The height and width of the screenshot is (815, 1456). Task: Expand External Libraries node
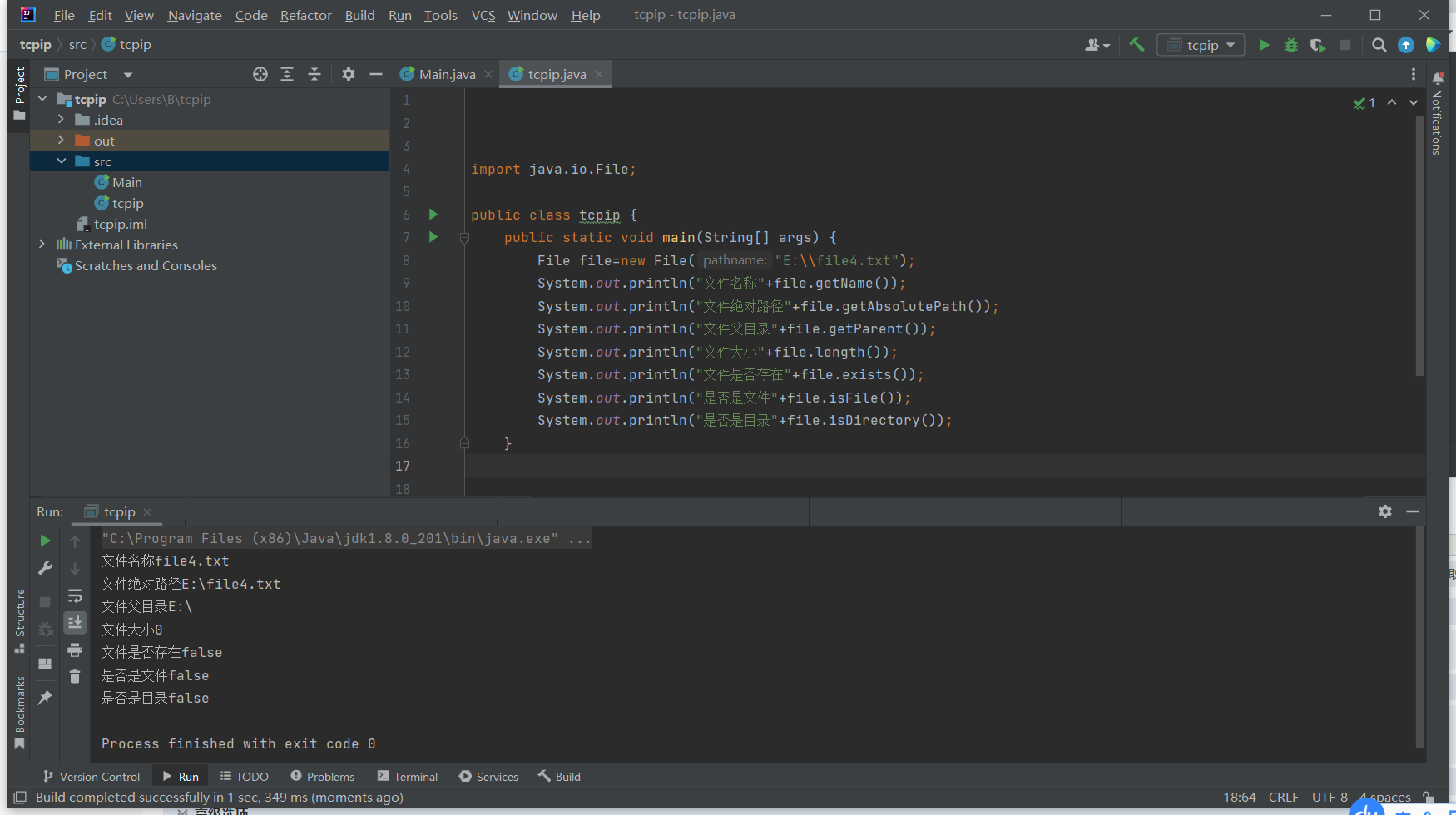tap(42, 244)
